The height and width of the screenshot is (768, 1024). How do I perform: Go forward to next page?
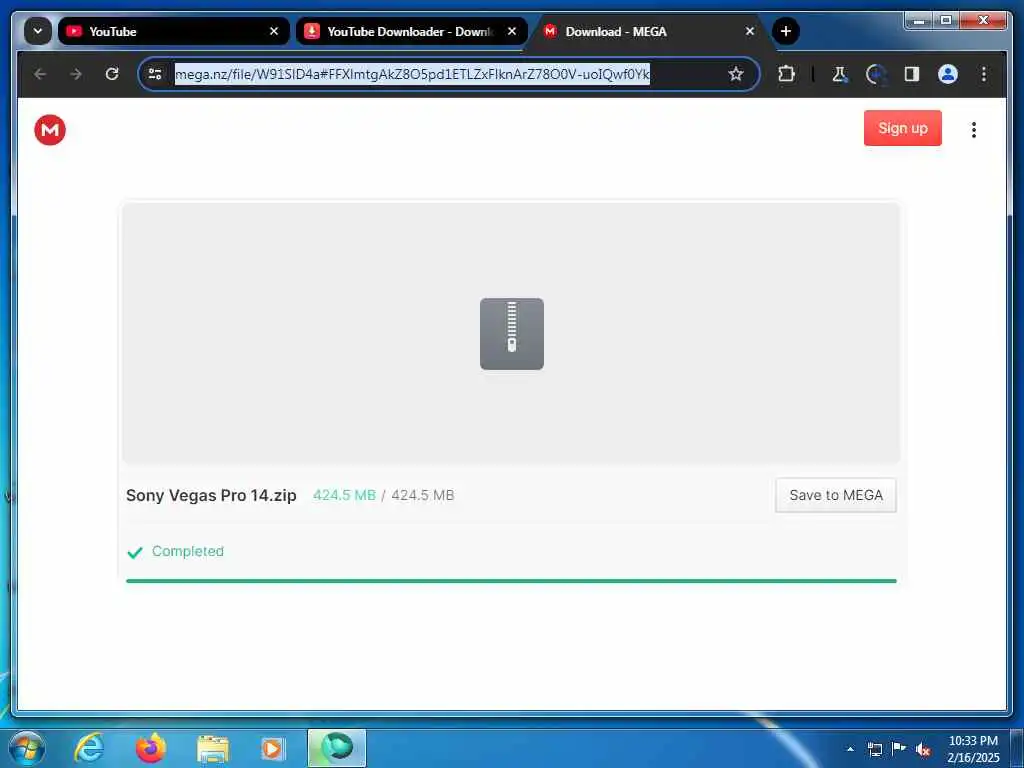(x=76, y=74)
